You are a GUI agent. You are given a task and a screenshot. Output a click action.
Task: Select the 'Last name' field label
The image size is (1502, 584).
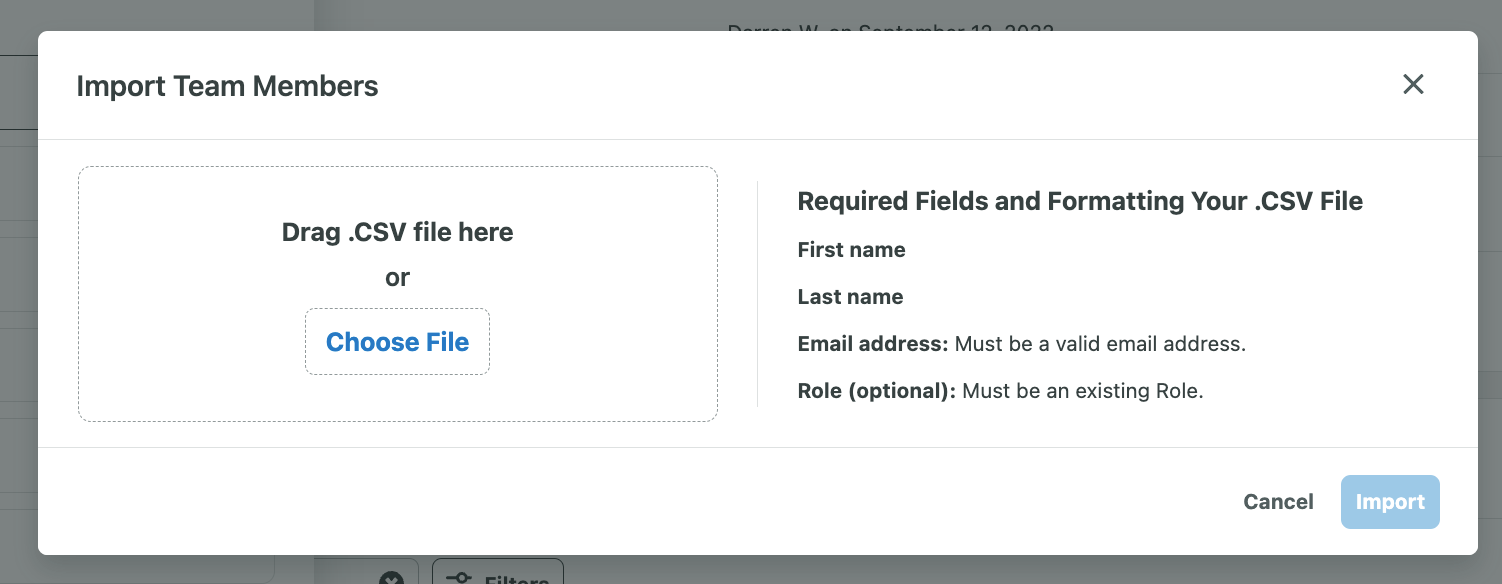pyautogui.click(x=850, y=297)
